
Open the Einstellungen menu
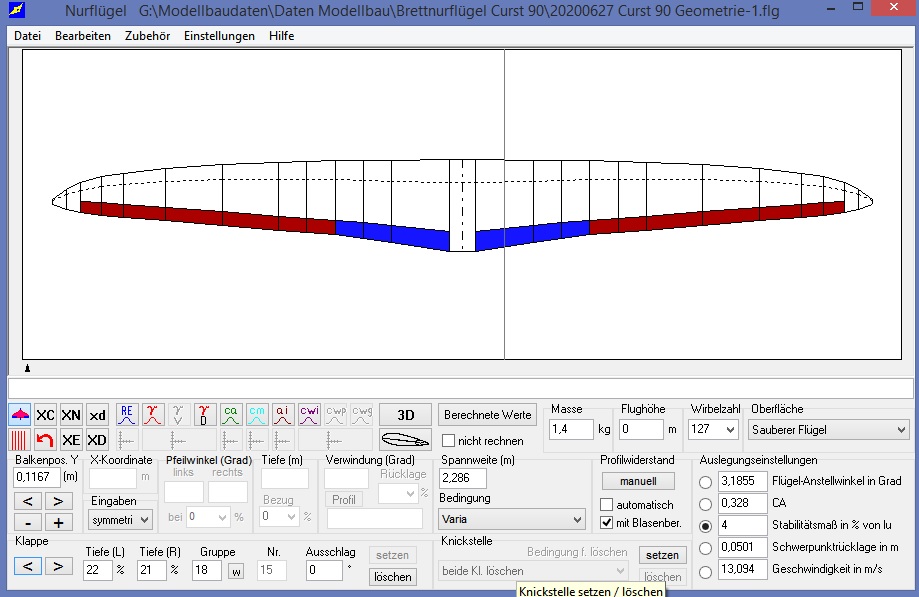219,36
